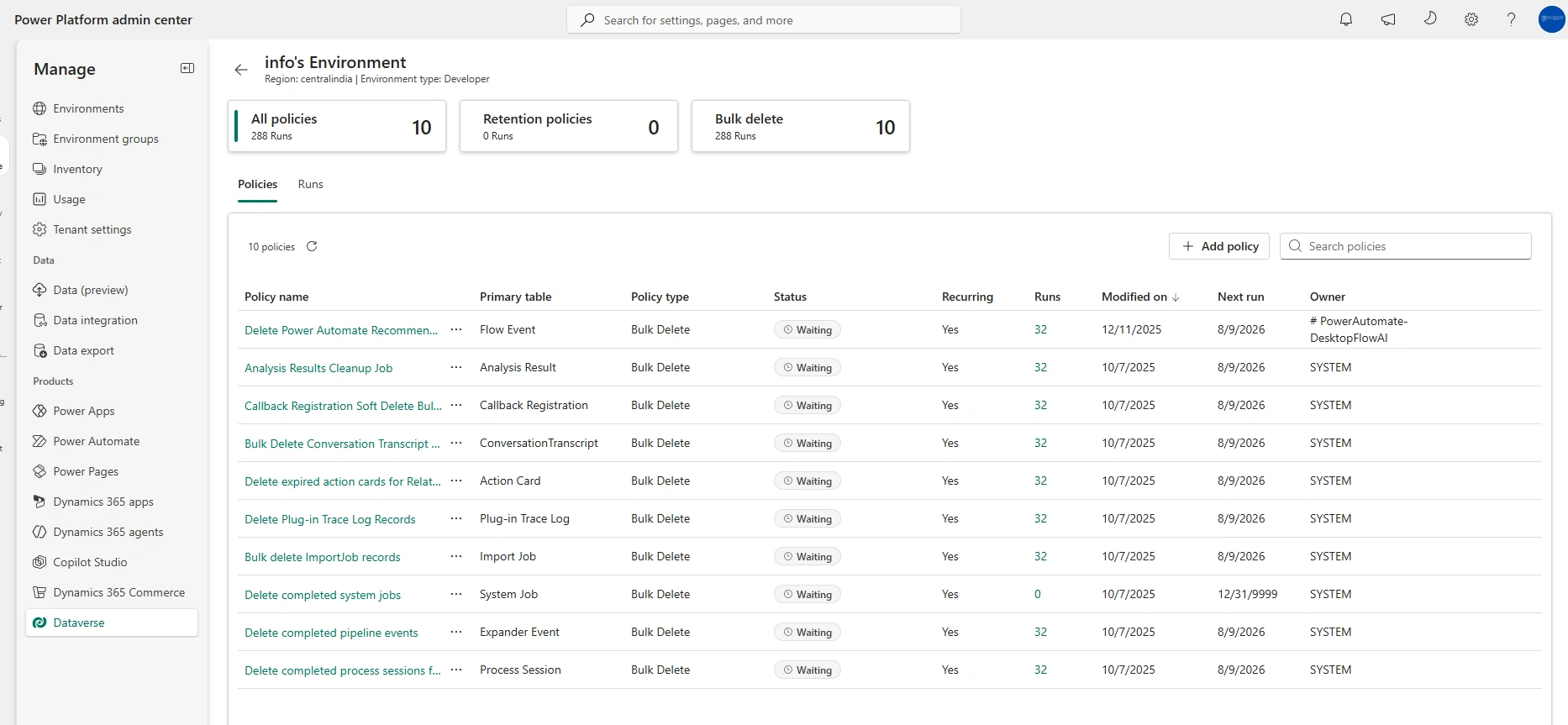Open more options for Bulk Delete Conversation Transcript policy
The width and height of the screenshot is (1568, 725).
(x=456, y=443)
